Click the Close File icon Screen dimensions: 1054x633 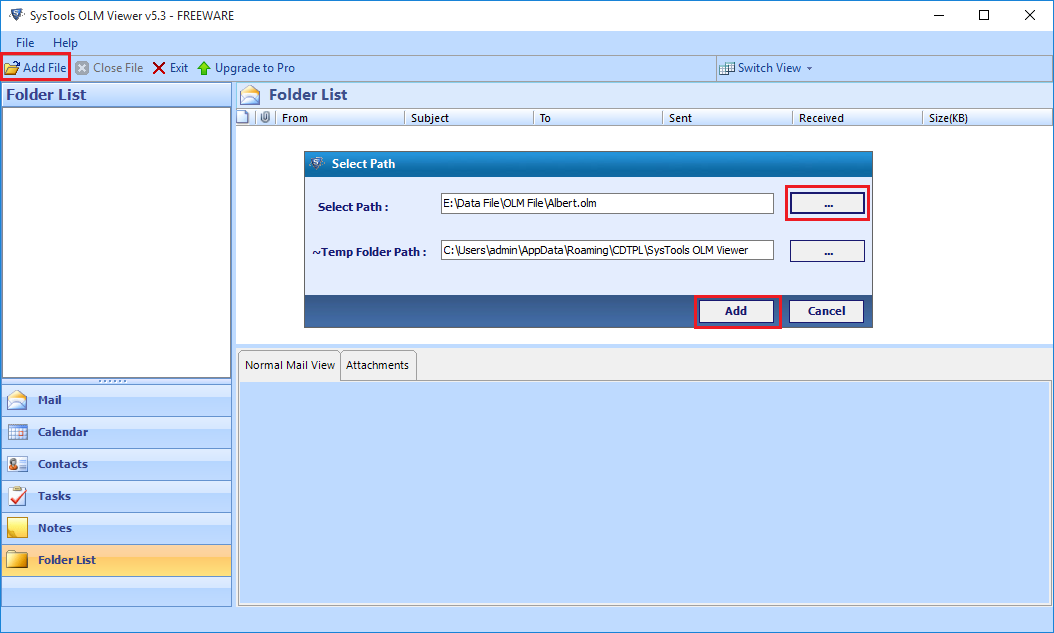tap(82, 68)
